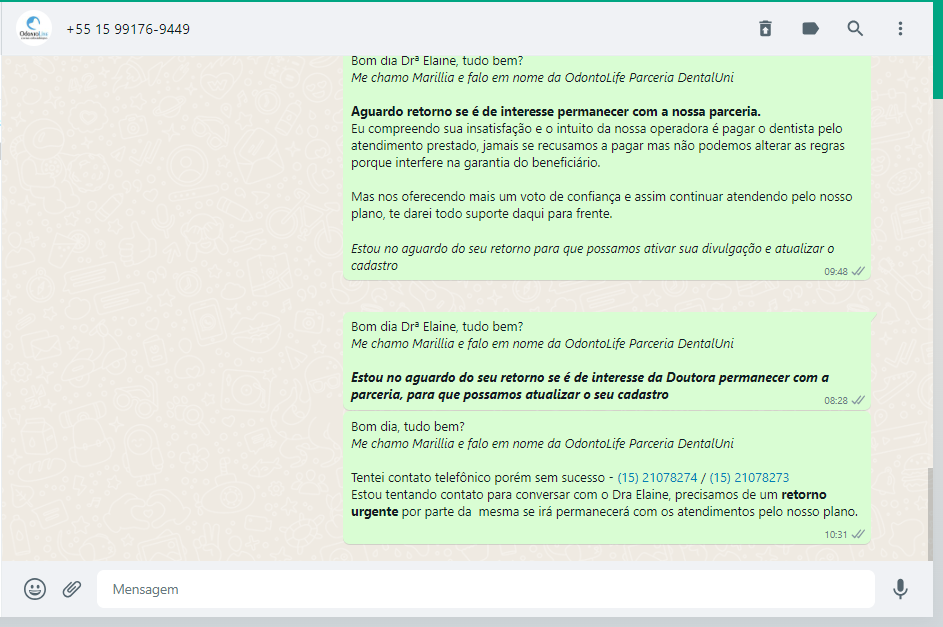
Task: Click the paperclip attach icon
Action: click(x=72, y=589)
